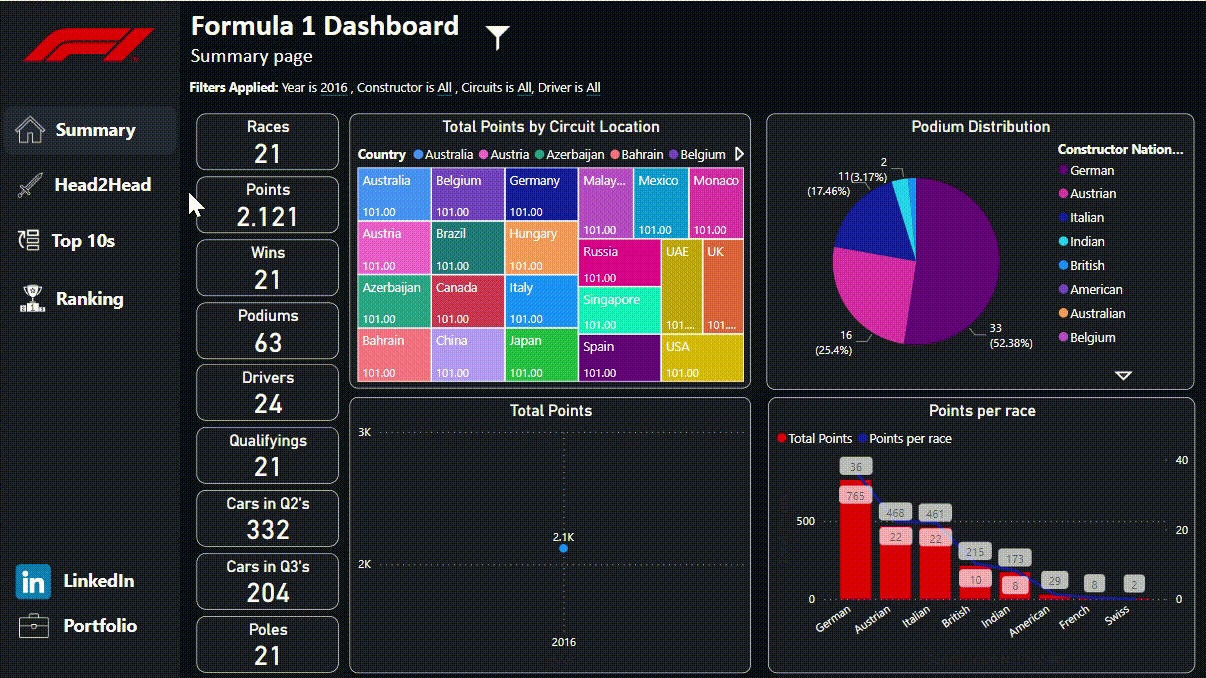Open the filter funnel icon beside the title

pos(495,35)
